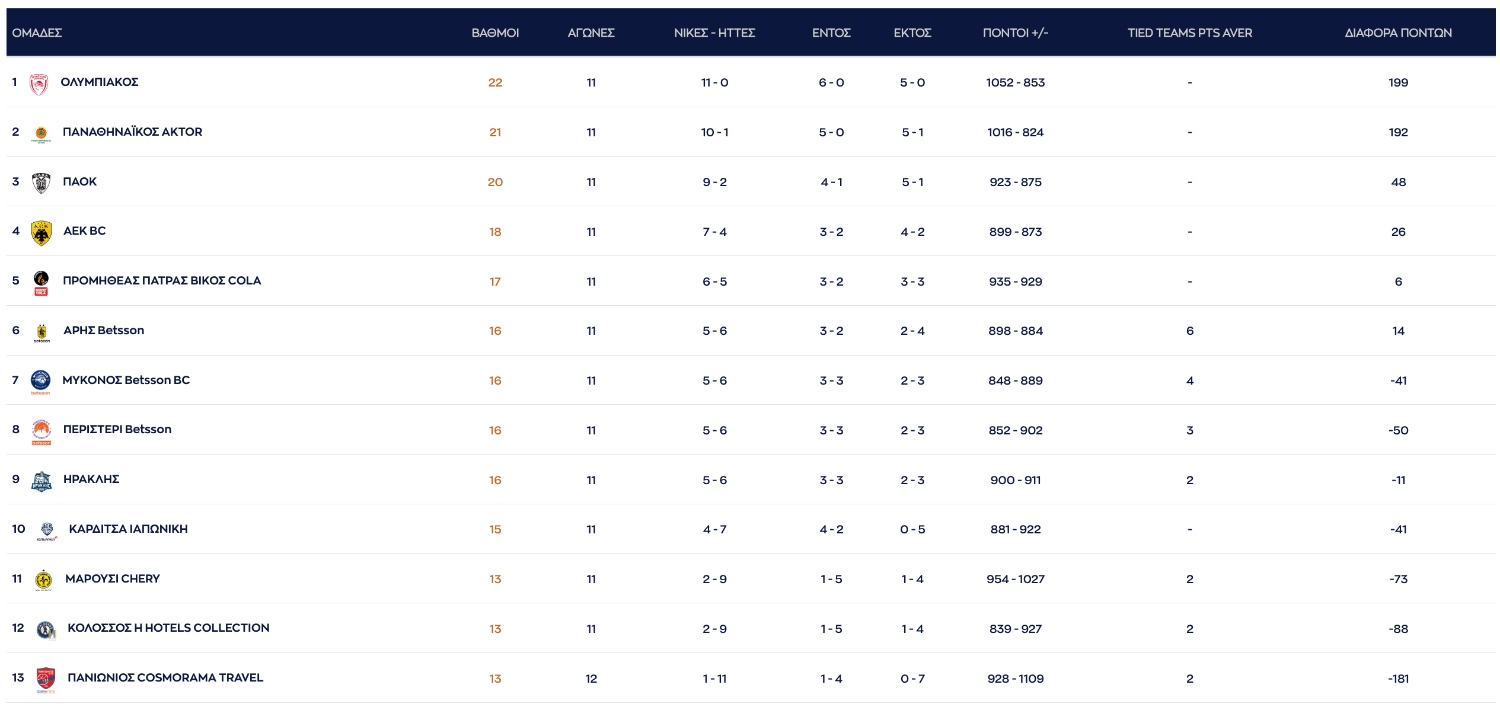
Task: Click the ΟΜΑΔΕΣ column header
Action: pos(37,33)
